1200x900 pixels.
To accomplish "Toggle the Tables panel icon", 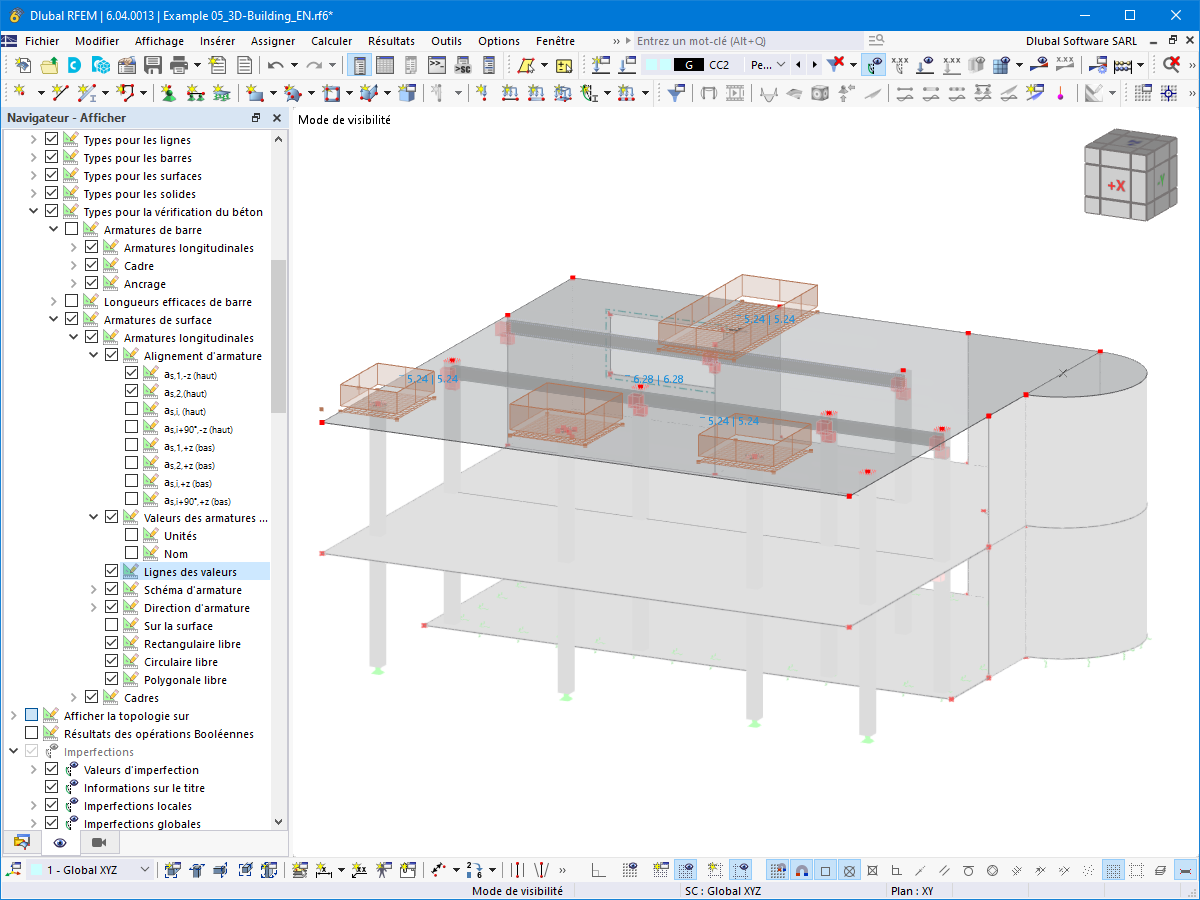I will 384,65.
